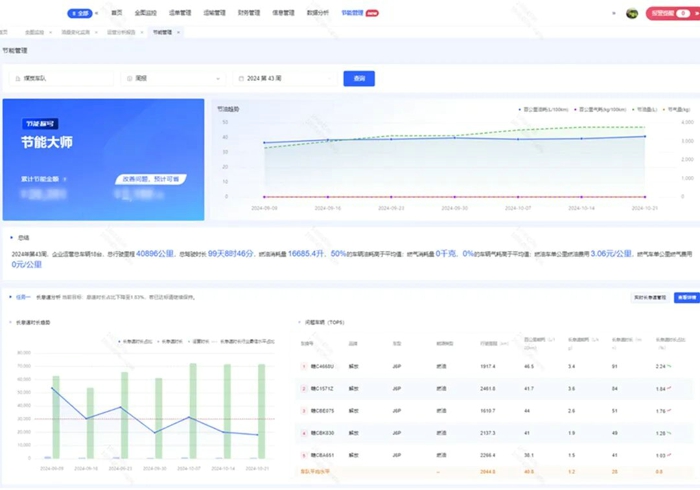Screen dimensions: 700x490
Task: Click the rank 1 badge in TOP5 table
Action: click(x=303, y=367)
